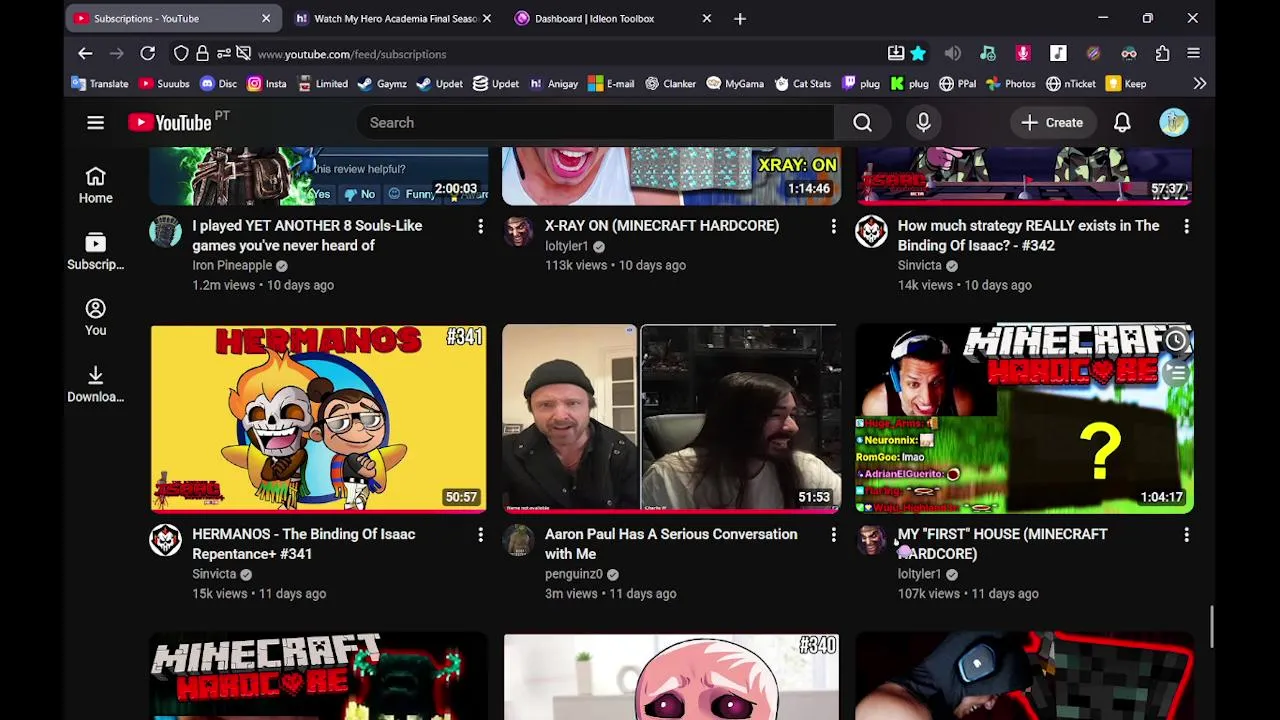Screen dimensions: 1280x720
Task: Open the Keep bookmark
Action: coord(1126,84)
